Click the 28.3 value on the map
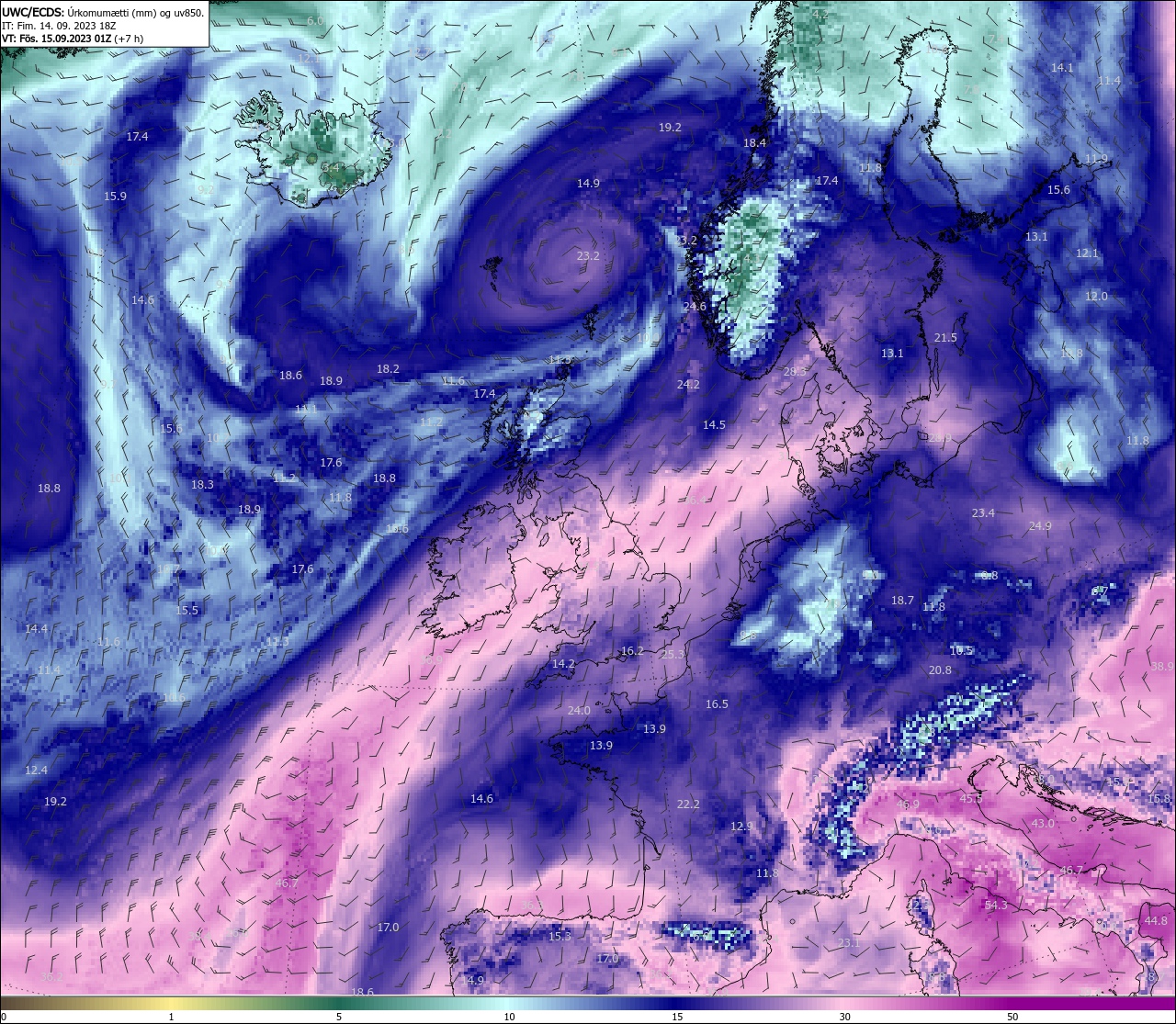1176x1024 pixels. click(795, 371)
